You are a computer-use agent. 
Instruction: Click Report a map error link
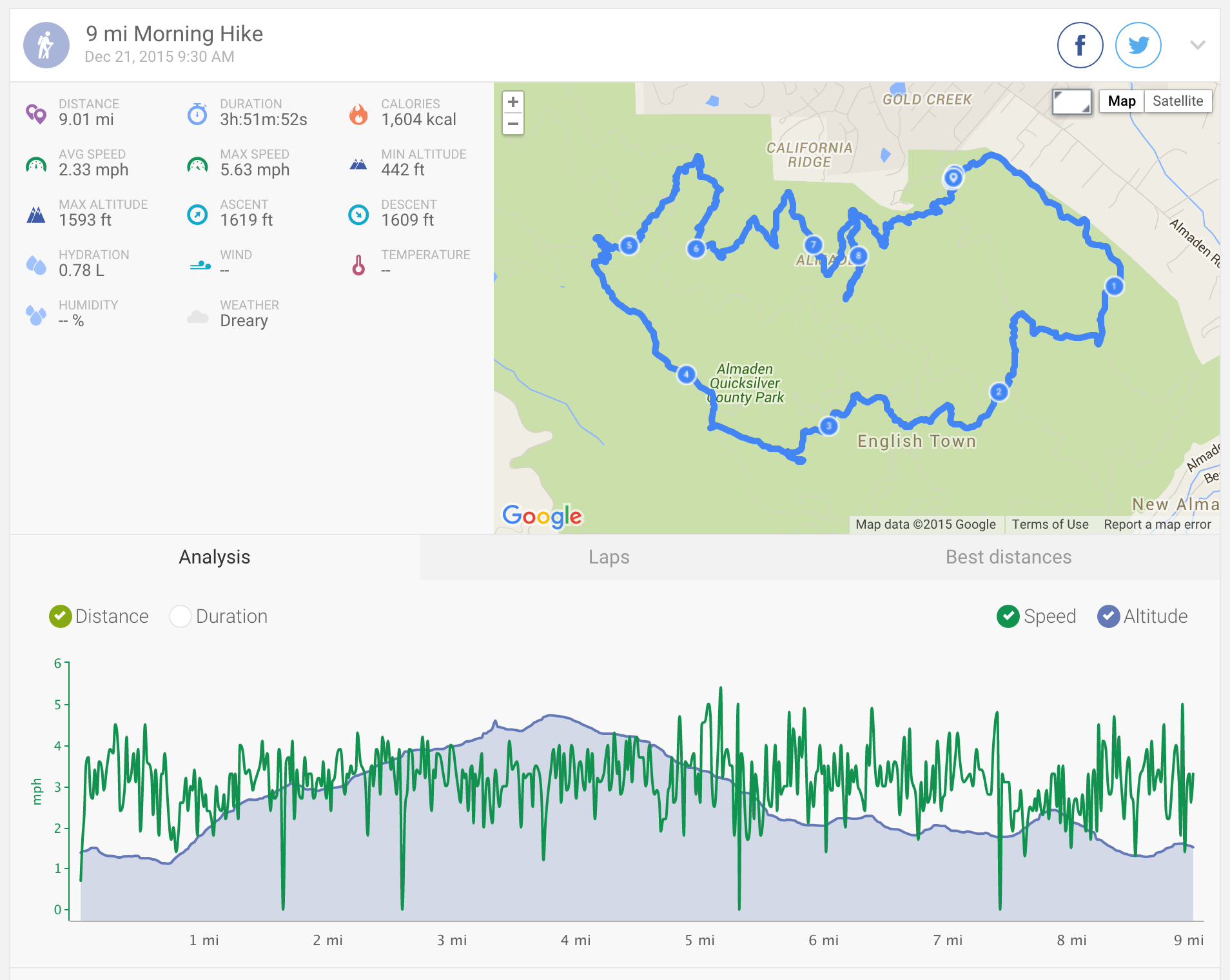(x=1157, y=524)
